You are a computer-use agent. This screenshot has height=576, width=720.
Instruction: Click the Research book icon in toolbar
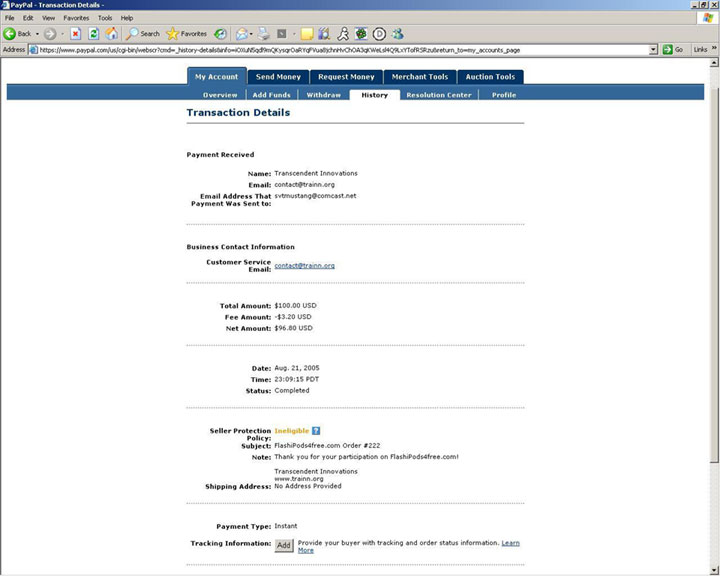coord(324,34)
